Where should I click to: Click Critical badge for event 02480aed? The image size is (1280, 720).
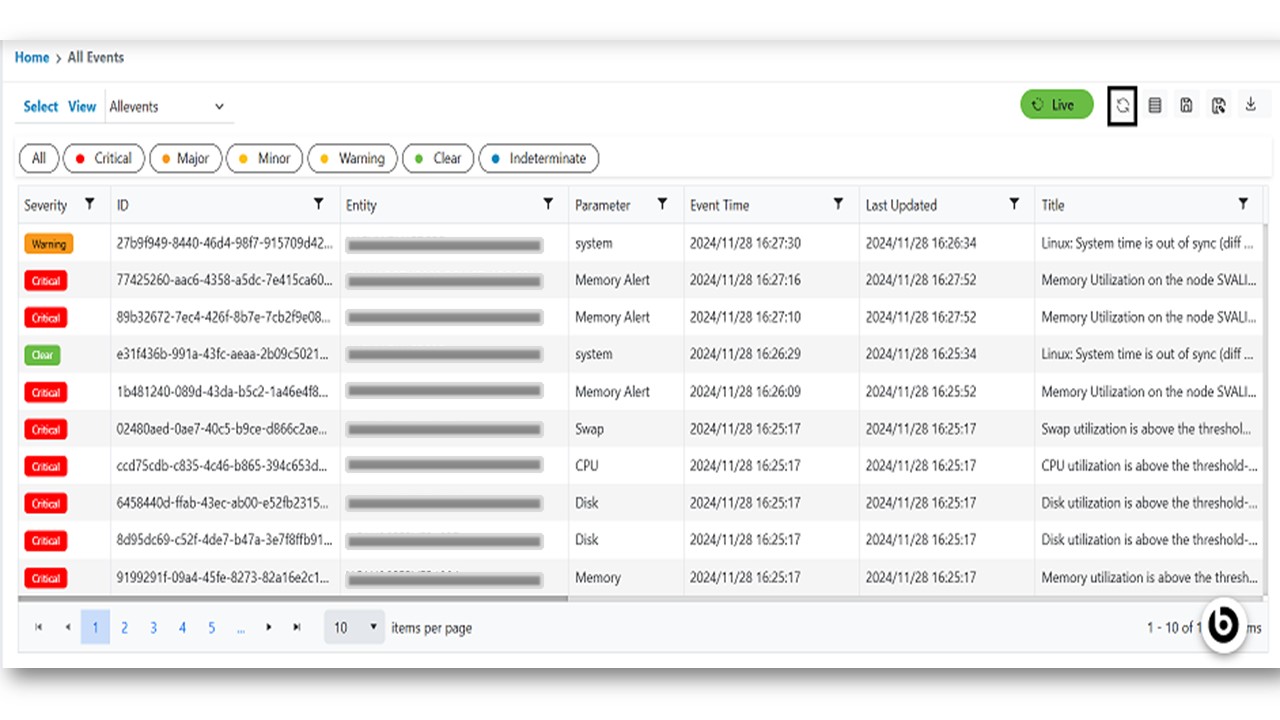[46, 429]
